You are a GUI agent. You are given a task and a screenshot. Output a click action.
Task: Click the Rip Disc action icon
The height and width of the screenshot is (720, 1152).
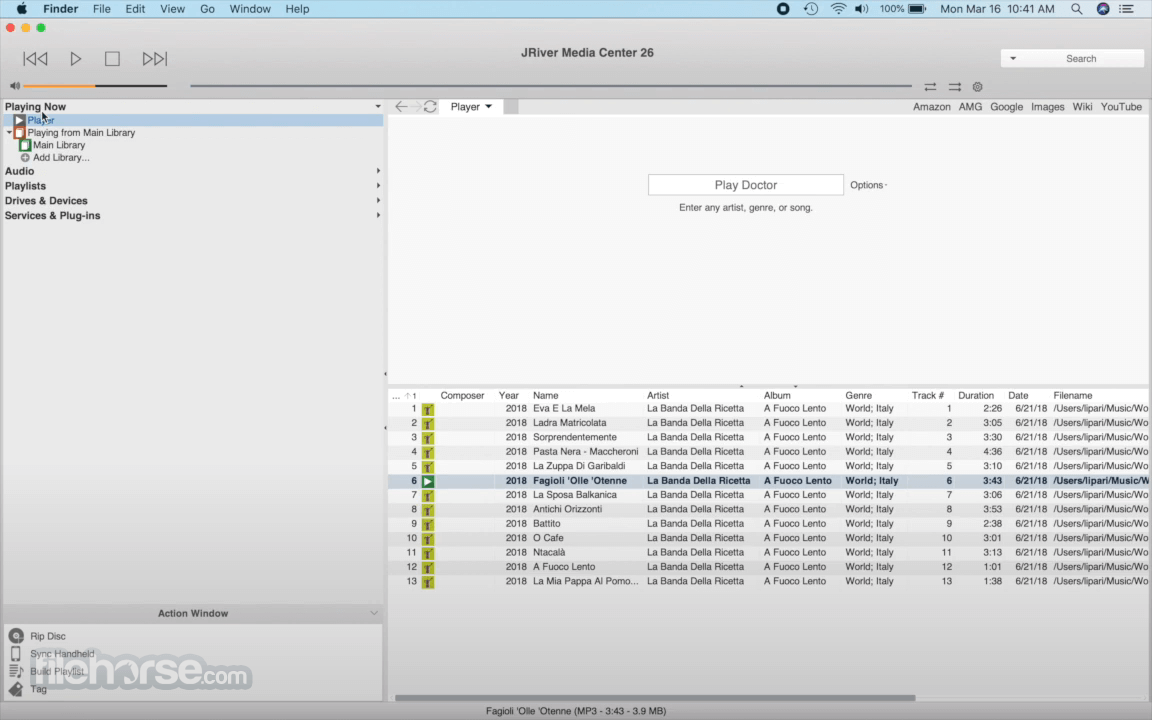pos(16,636)
